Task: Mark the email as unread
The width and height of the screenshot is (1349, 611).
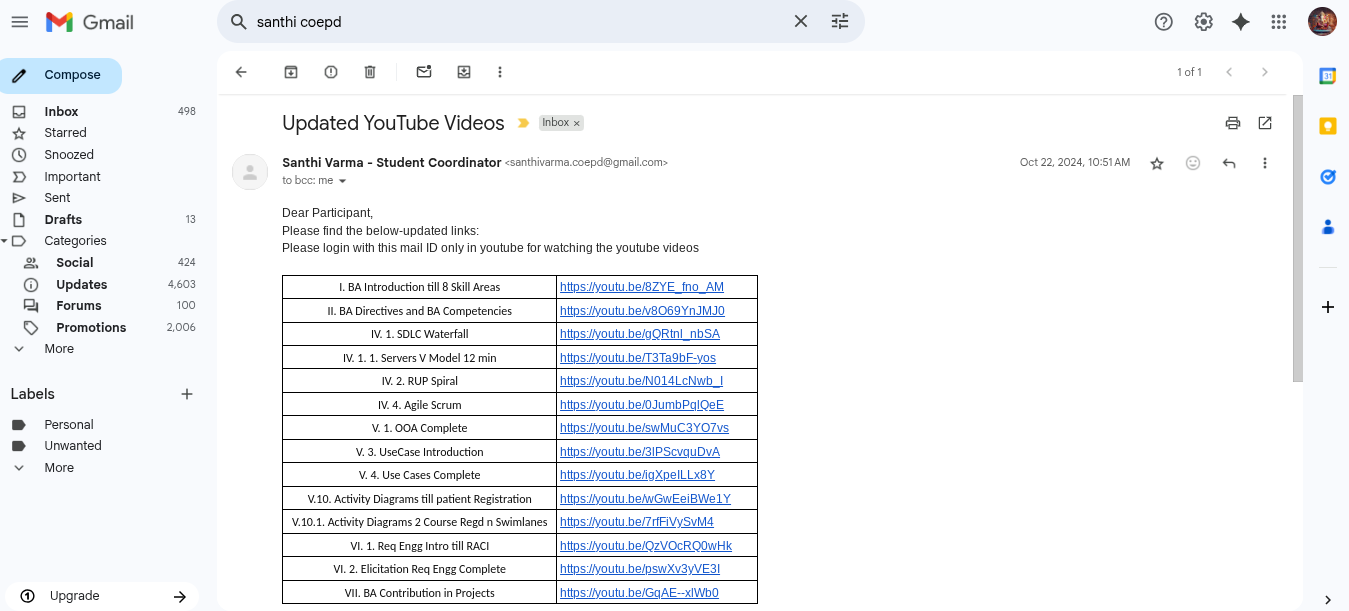Action: [x=424, y=72]
